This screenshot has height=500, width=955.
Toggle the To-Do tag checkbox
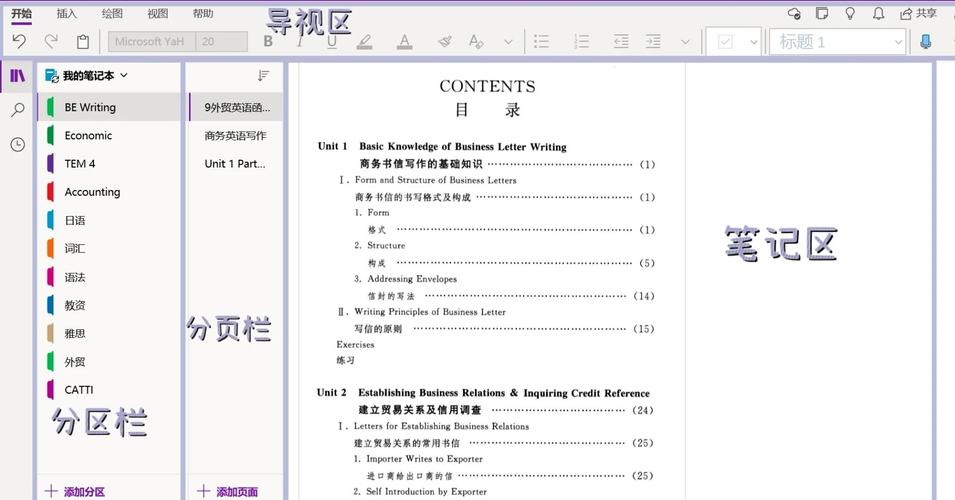725,42
